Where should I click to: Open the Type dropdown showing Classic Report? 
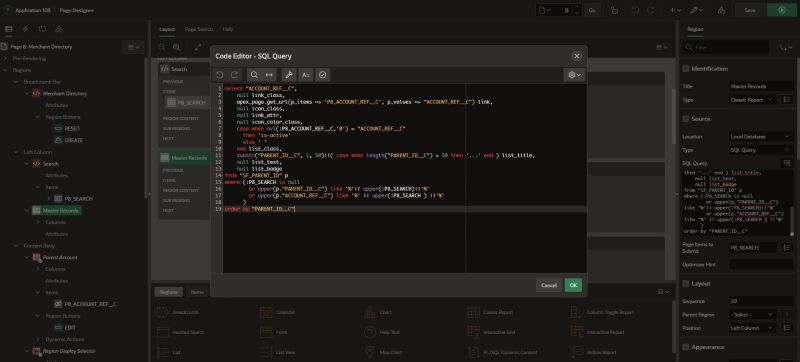click(x=753, y=100)
